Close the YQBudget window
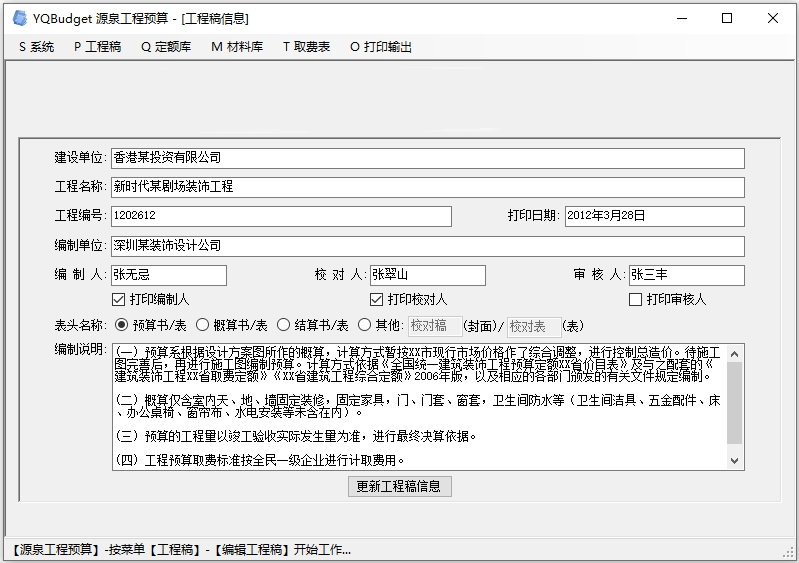The height and width of the screenshot is (563, 799). tap(773, 18)
